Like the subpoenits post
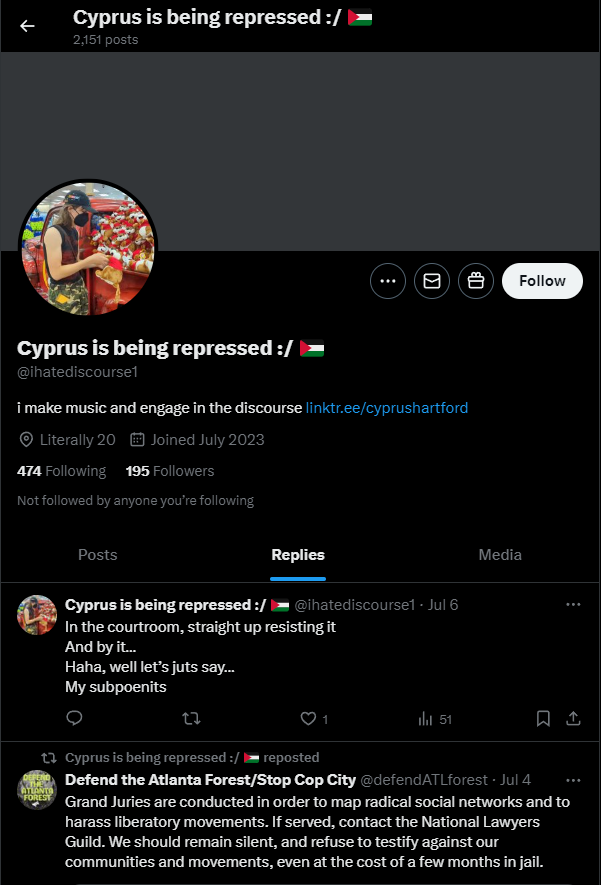The height and width of the screenshot is (885, 601). [308, 718]
